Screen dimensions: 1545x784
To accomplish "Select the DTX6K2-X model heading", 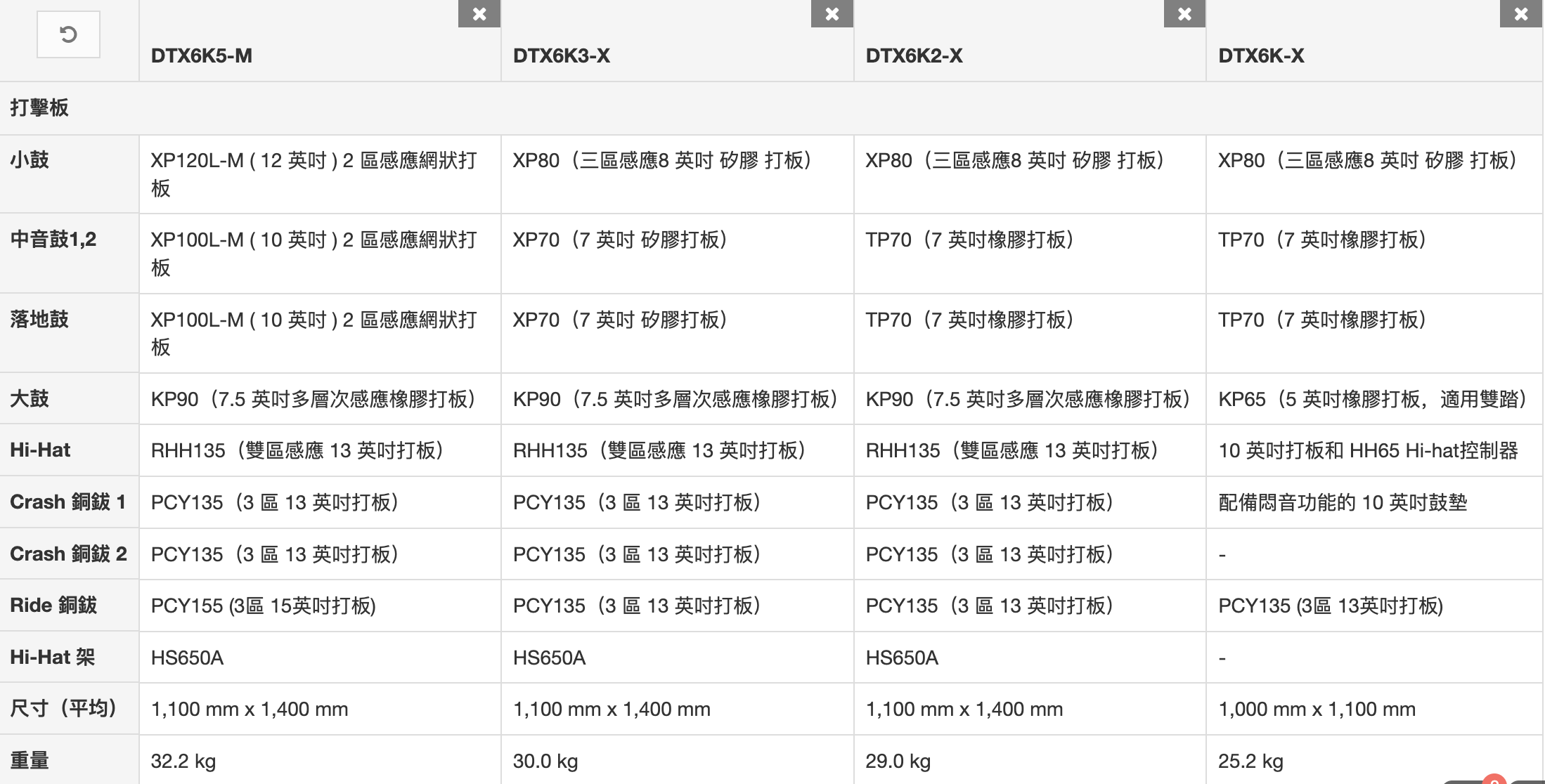I will point(914,55).
